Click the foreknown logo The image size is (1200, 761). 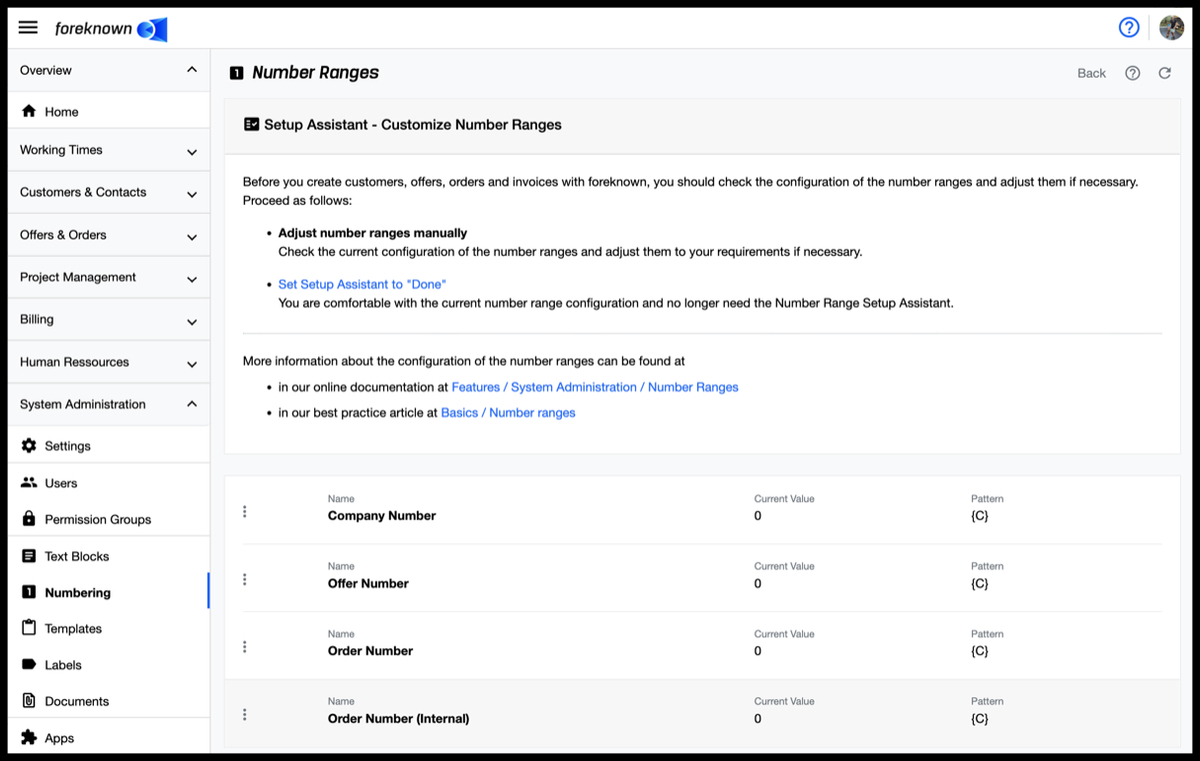[111, 29]
